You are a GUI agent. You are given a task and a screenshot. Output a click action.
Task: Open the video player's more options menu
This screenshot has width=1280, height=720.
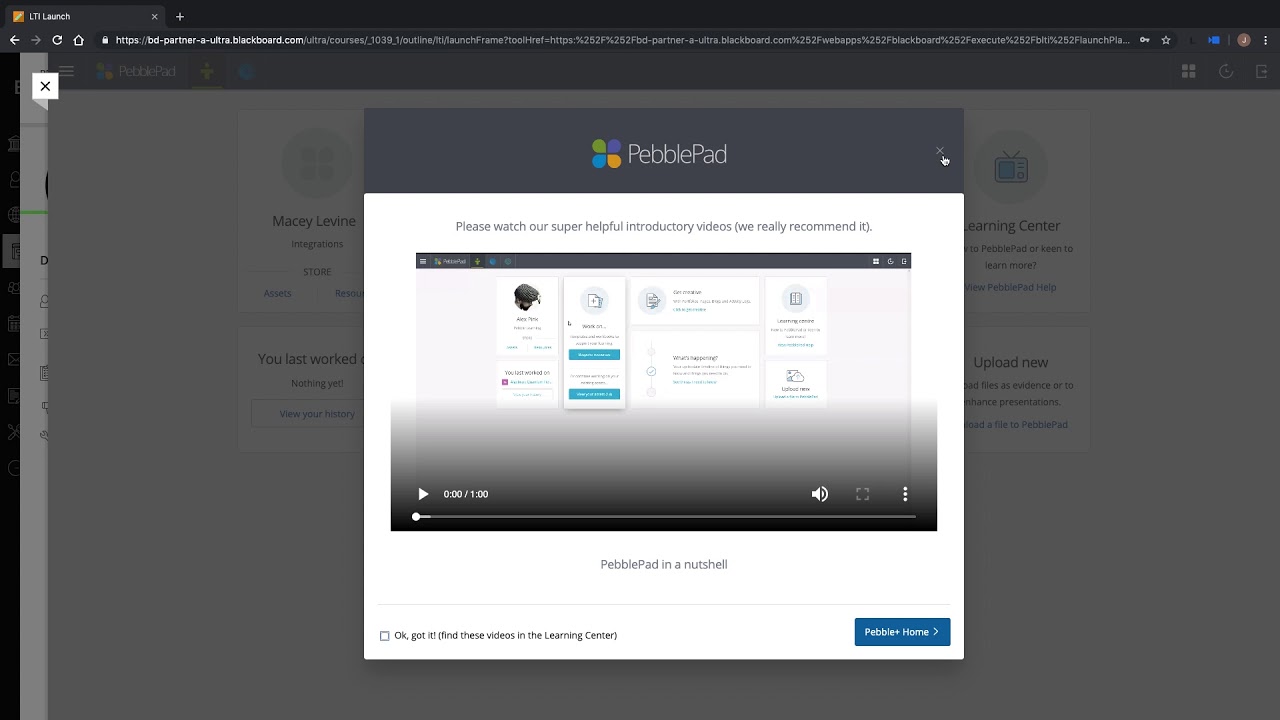click(905, 494)
